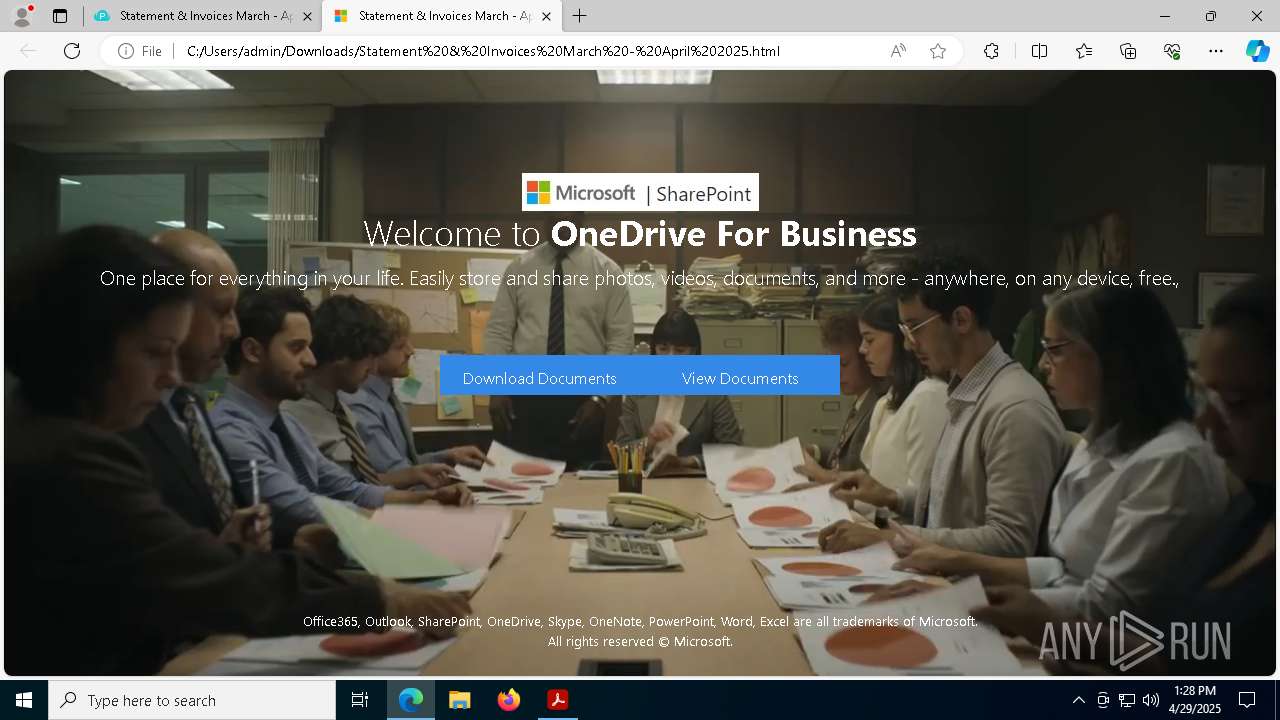Open Adobe Acrobat from taskbar
1280x720 pixels.
[558, 700]
